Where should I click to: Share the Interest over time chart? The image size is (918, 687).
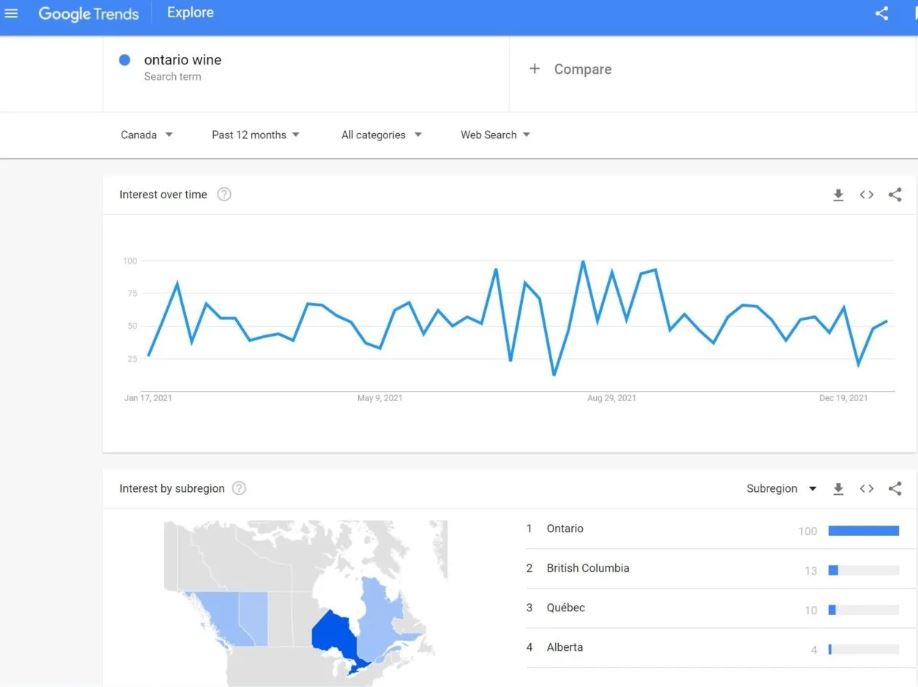(x=895, y=195)
